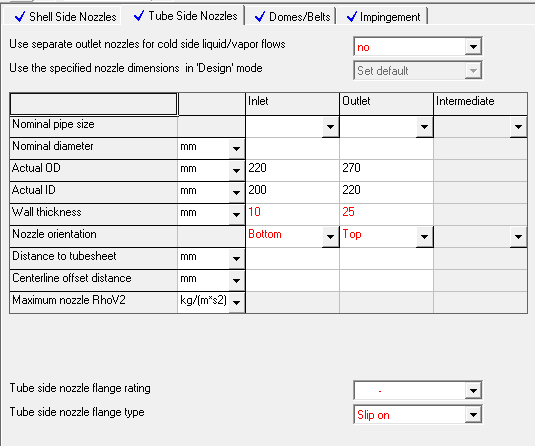Screen dimensions: 535x446
Task: Open the Domes/Belts tab
Action: pyautogui.click(x=292, y=16)
